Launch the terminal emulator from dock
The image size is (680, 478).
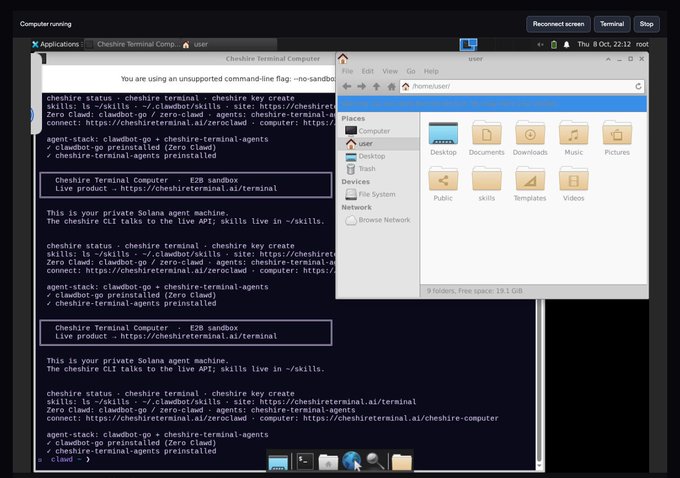coord(304,462)
